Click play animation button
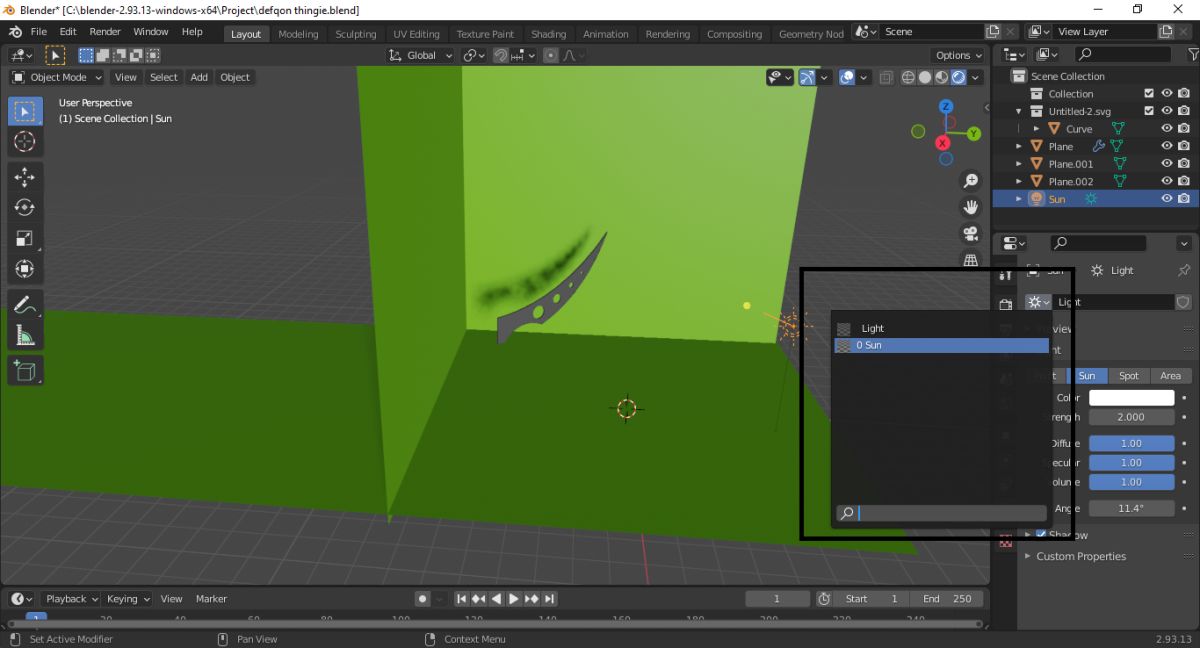Image resolution: width=1200 pixels, height=648 pixels. click(514, 599)
